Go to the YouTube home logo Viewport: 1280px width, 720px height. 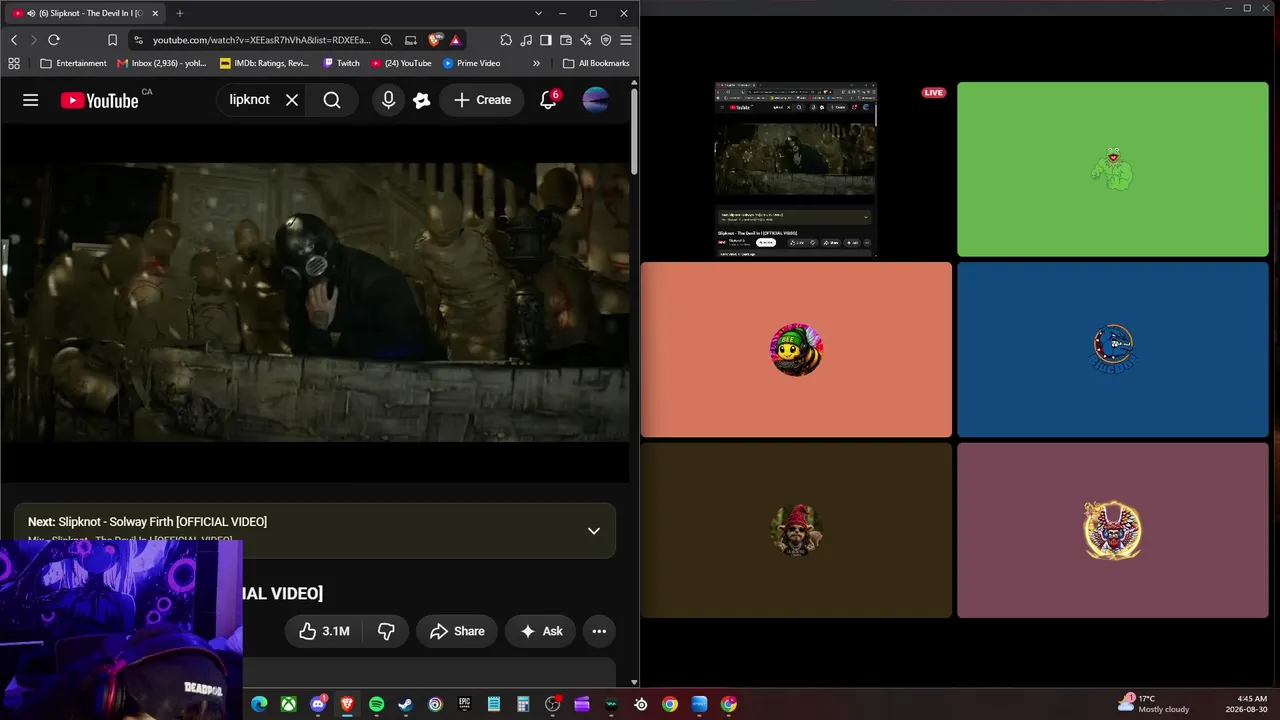100,100
